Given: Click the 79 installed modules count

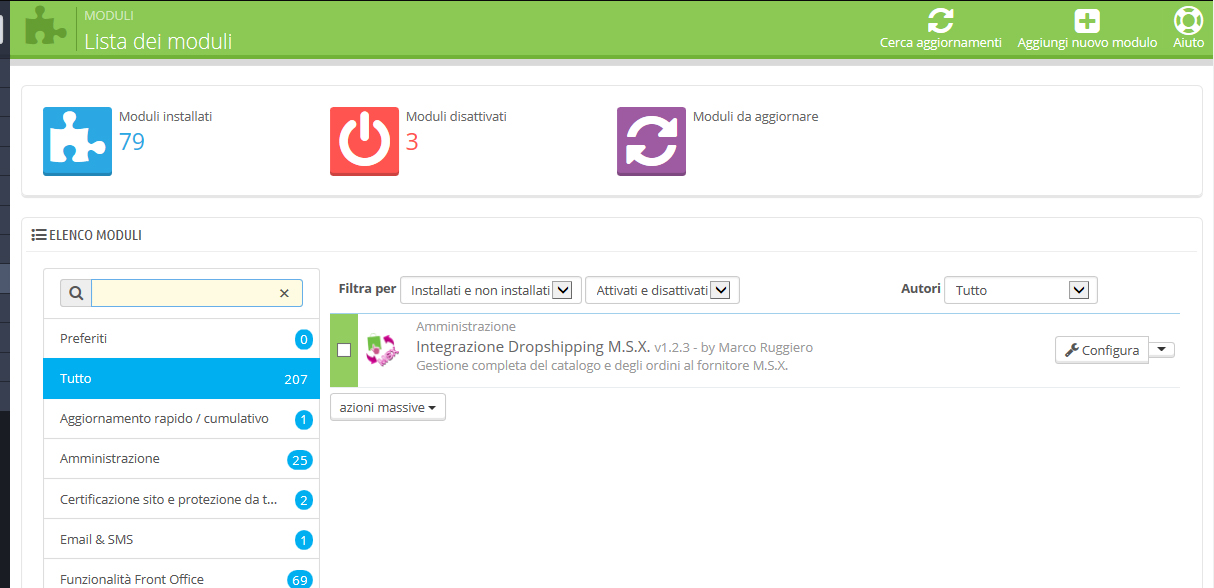Looking at the screenshot, I should [x=132, y=142].
